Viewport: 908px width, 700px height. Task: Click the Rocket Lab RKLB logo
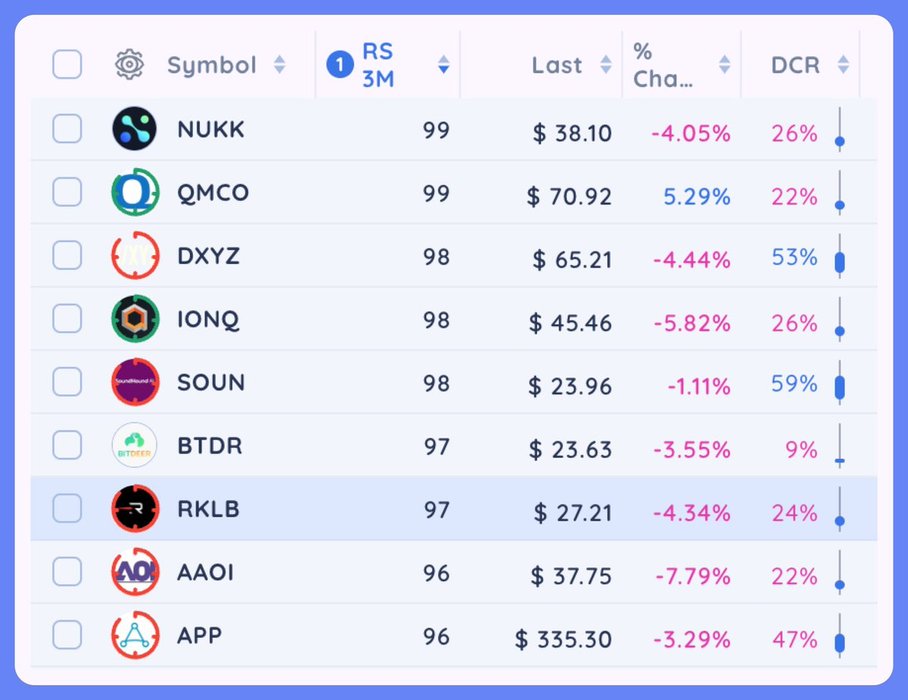135,509
